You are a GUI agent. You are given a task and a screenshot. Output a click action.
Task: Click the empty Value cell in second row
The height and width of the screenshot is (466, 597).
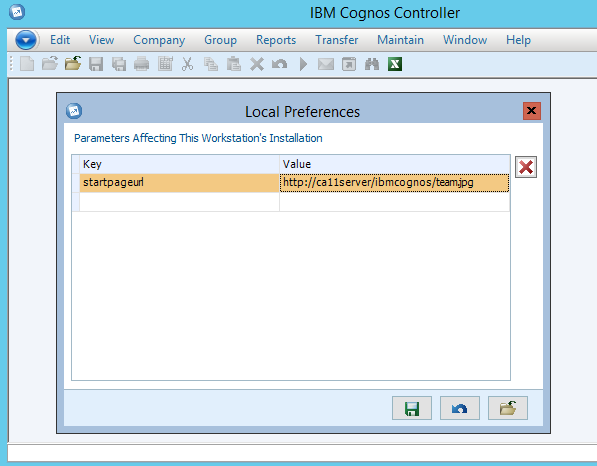click(395, 201)
